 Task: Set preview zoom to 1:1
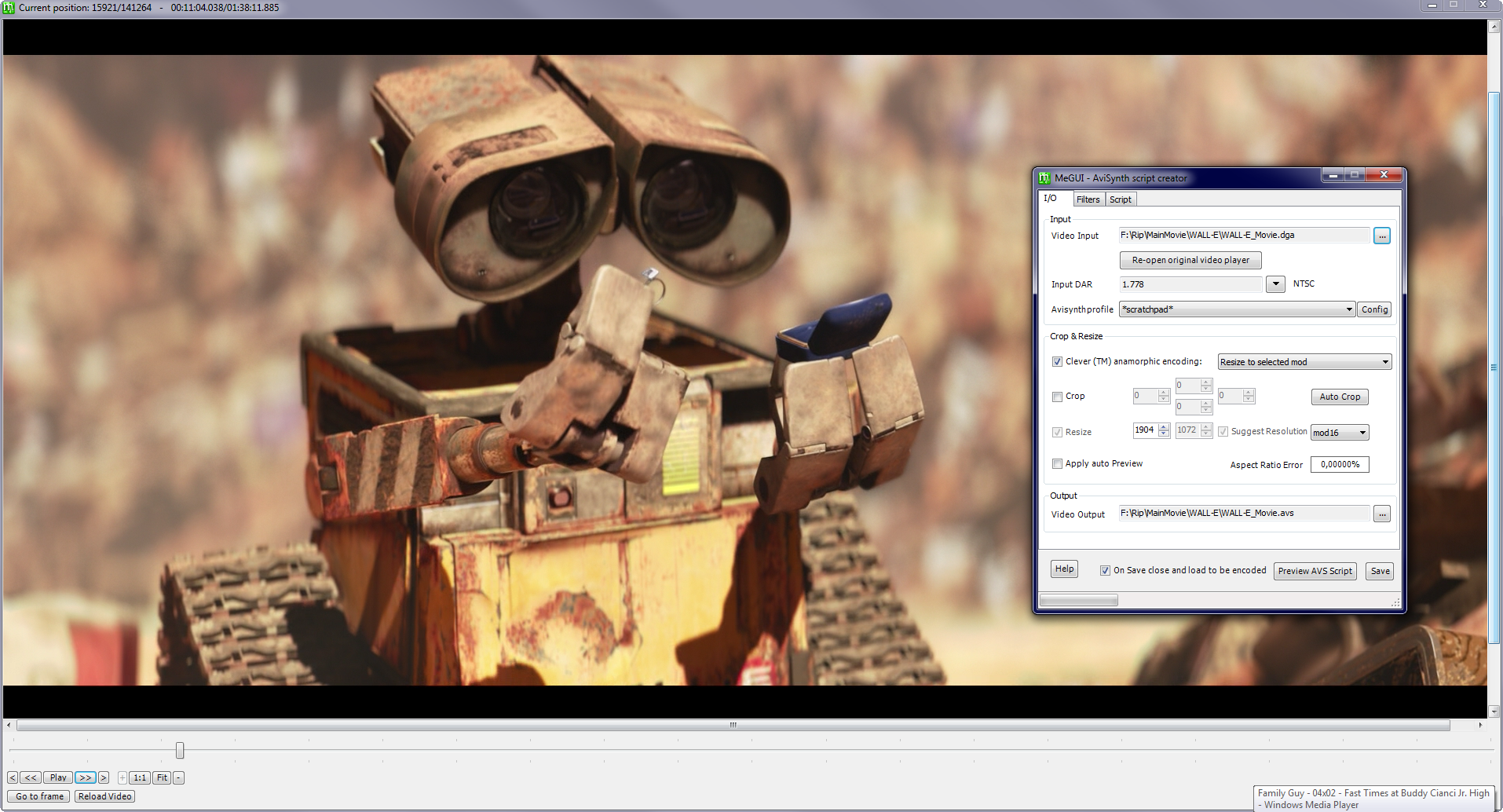[x=140, y=777]
